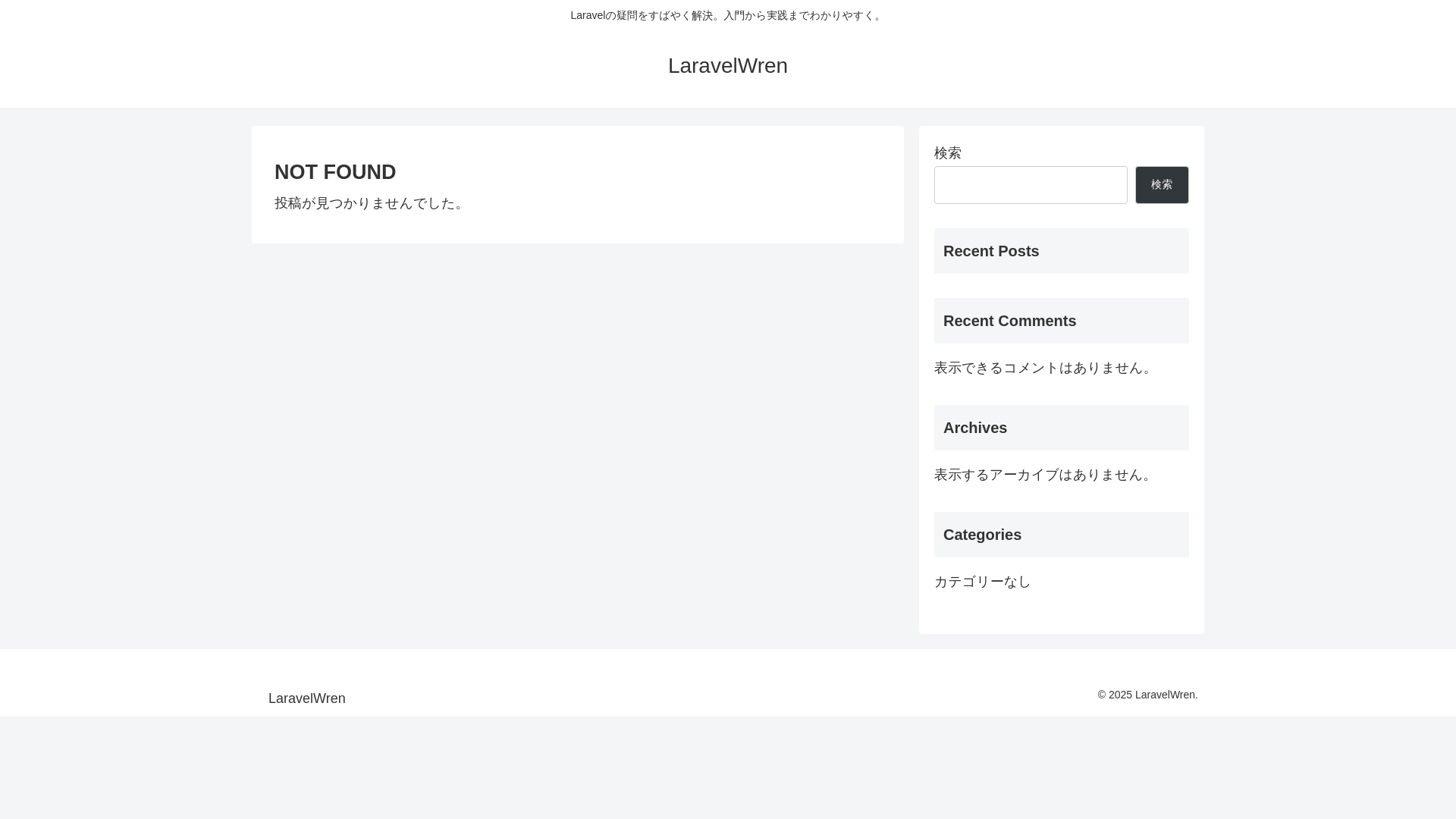
Task: Select the NOT FOUND heading text
Action: tap(335, 172)
